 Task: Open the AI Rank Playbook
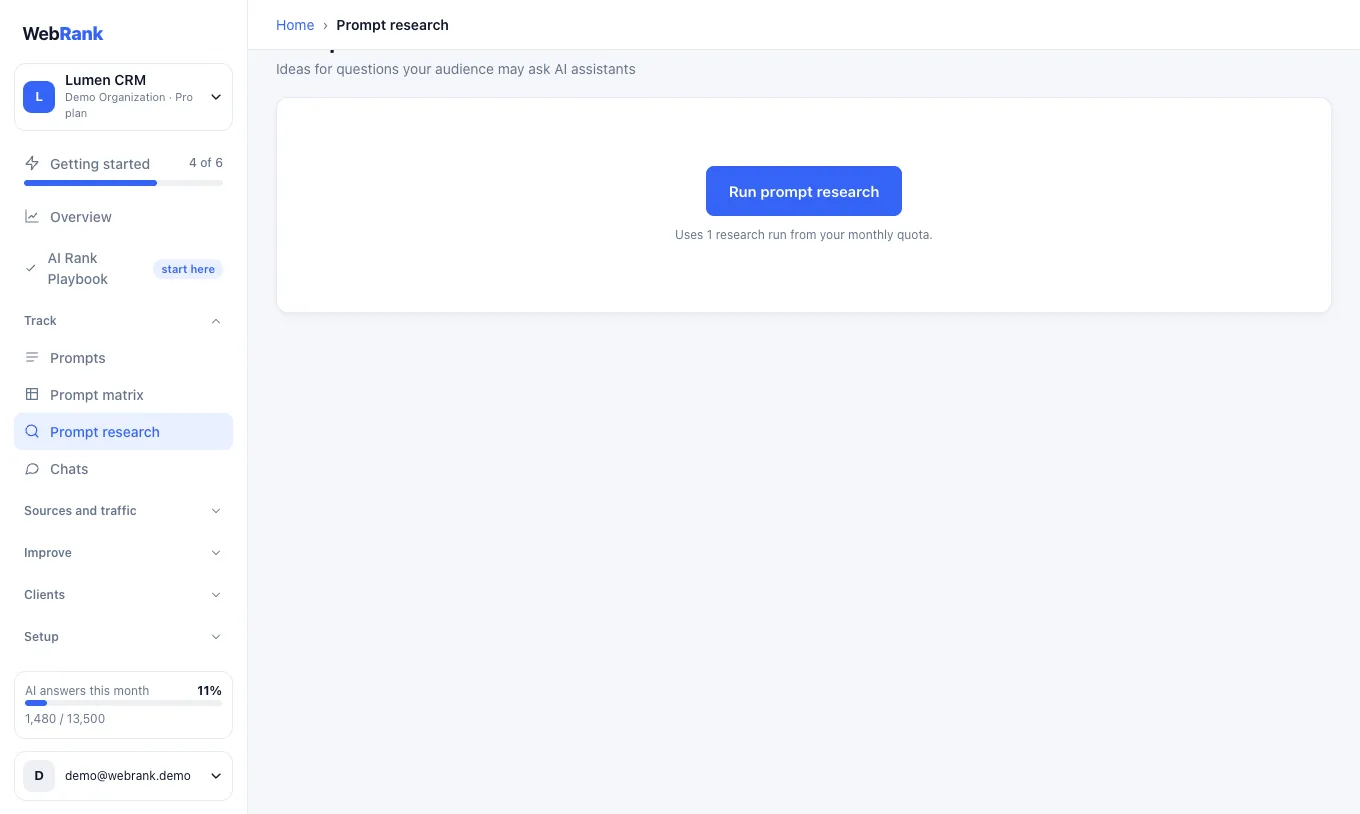click(123, 269)
